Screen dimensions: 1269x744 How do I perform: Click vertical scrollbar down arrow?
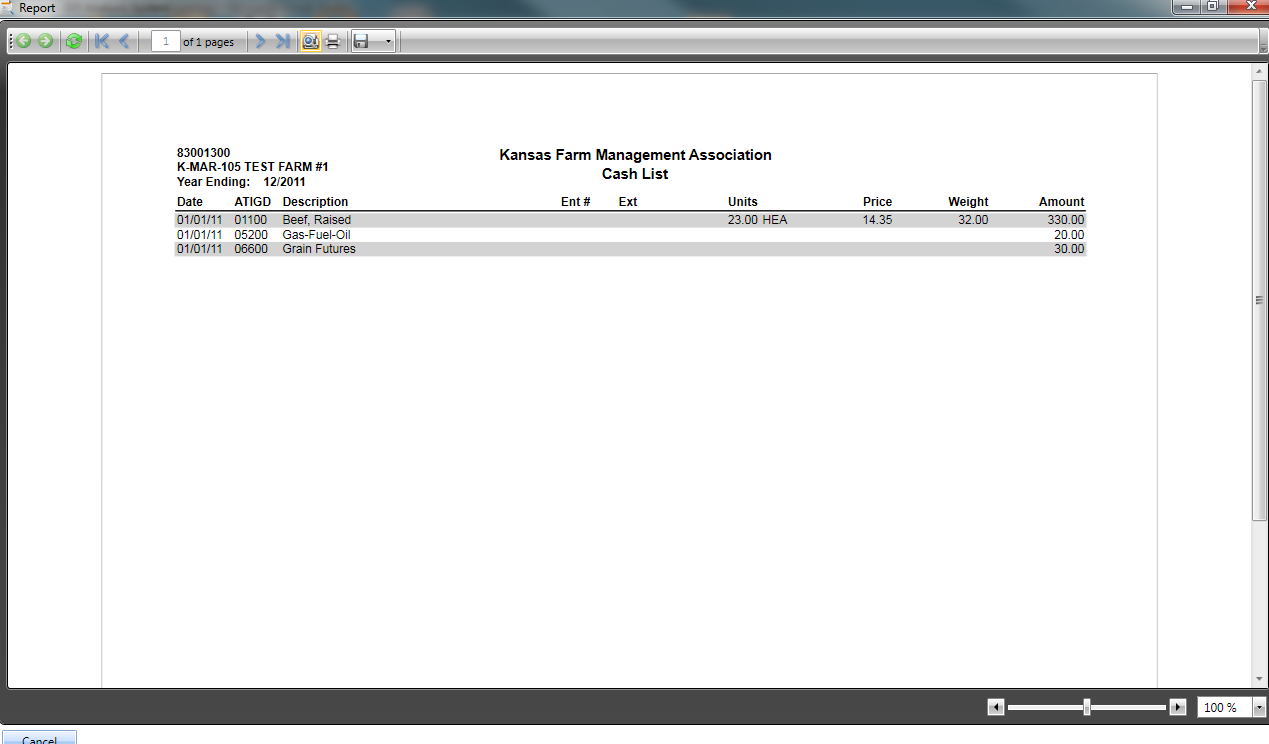(1259, 679)
